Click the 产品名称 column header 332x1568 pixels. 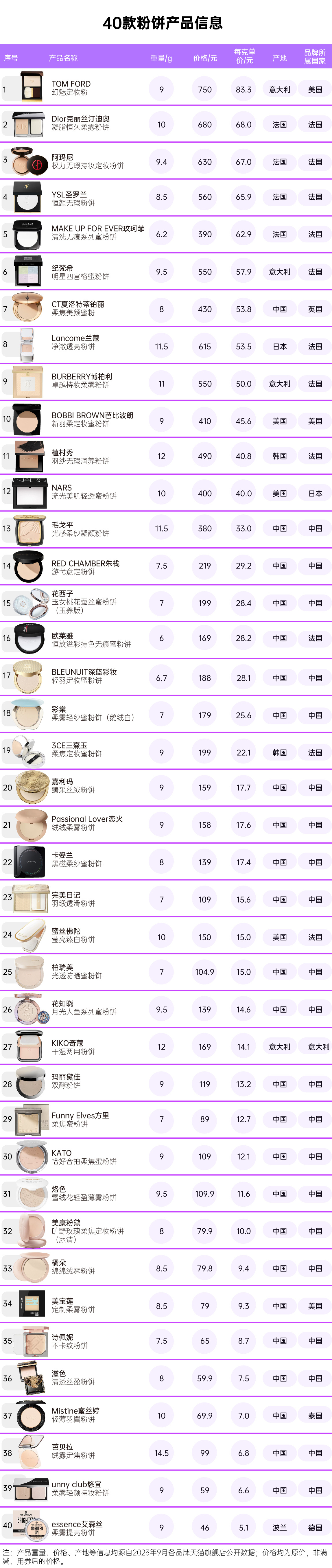63,58
